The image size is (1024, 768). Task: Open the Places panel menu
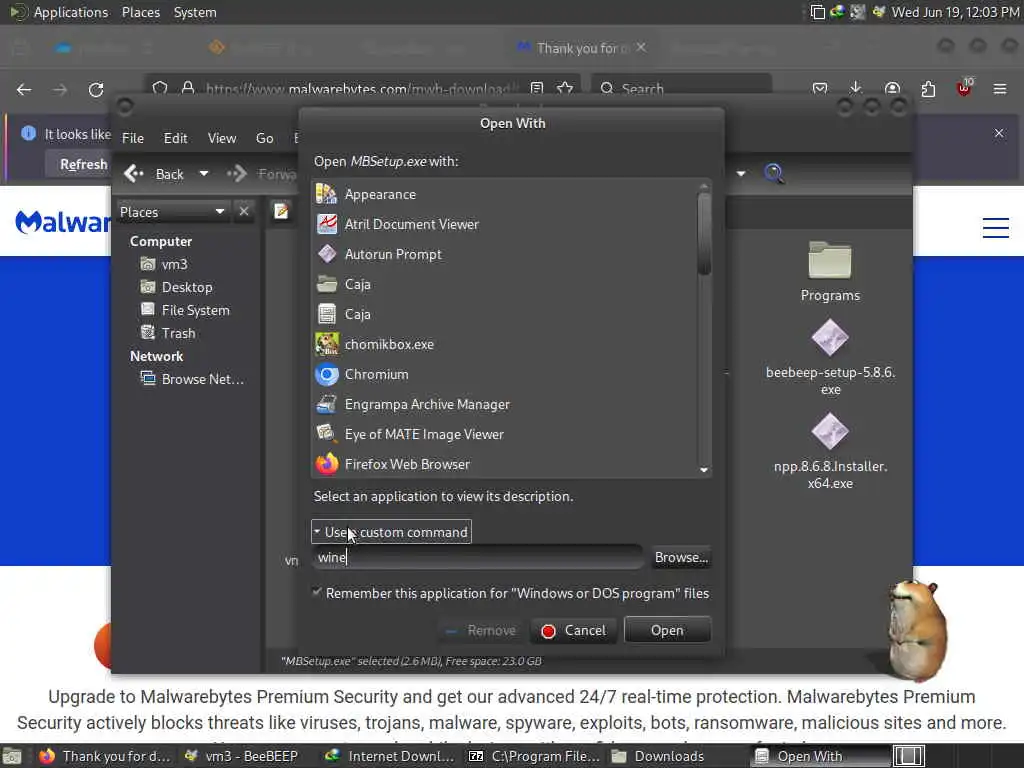(x=141, y=12)
